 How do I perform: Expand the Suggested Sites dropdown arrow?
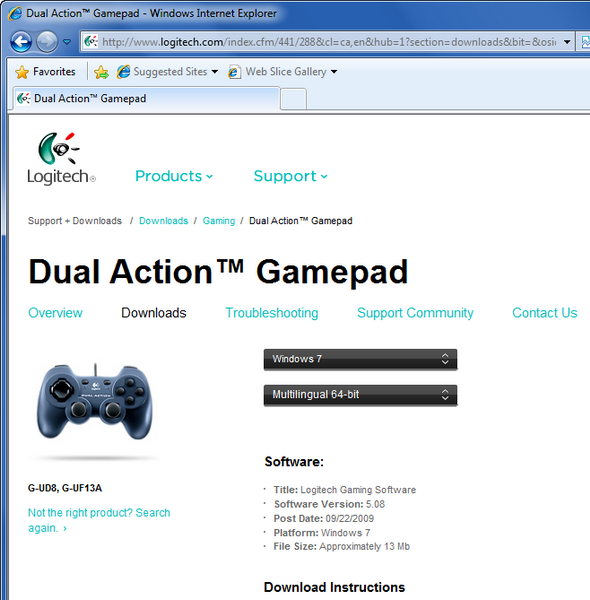pyautogui.click(x=215, y=72)
